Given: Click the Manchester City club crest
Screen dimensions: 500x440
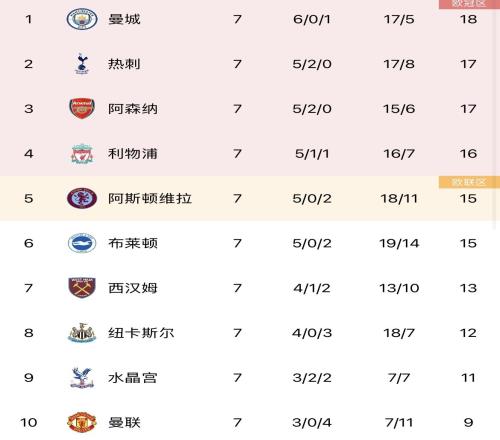Looking at the screenshot, I should 82,19.
